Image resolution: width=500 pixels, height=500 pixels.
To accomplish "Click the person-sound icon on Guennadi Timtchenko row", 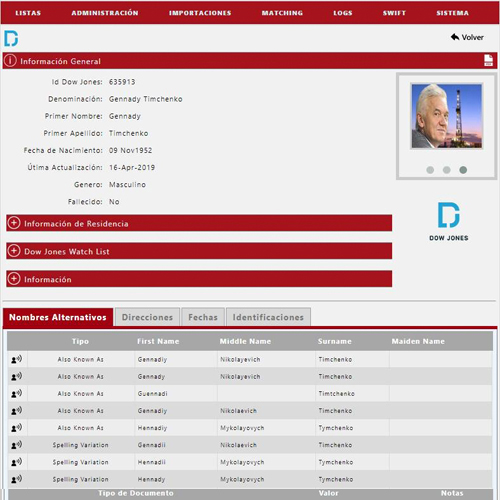I will (x=17, y=393).
